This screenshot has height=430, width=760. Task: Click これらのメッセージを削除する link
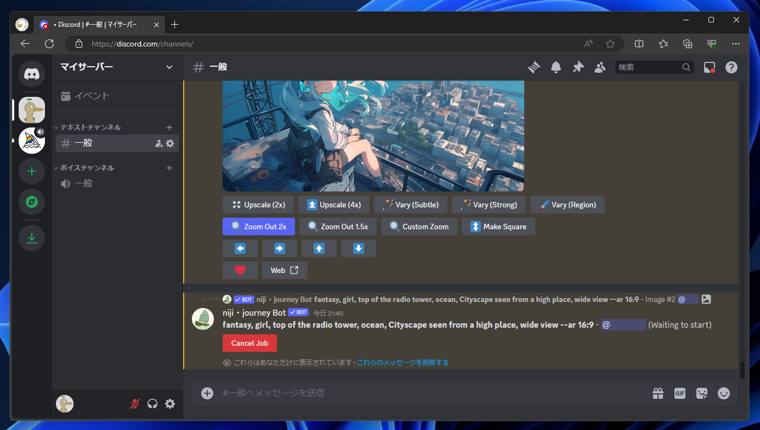[402, 363]
